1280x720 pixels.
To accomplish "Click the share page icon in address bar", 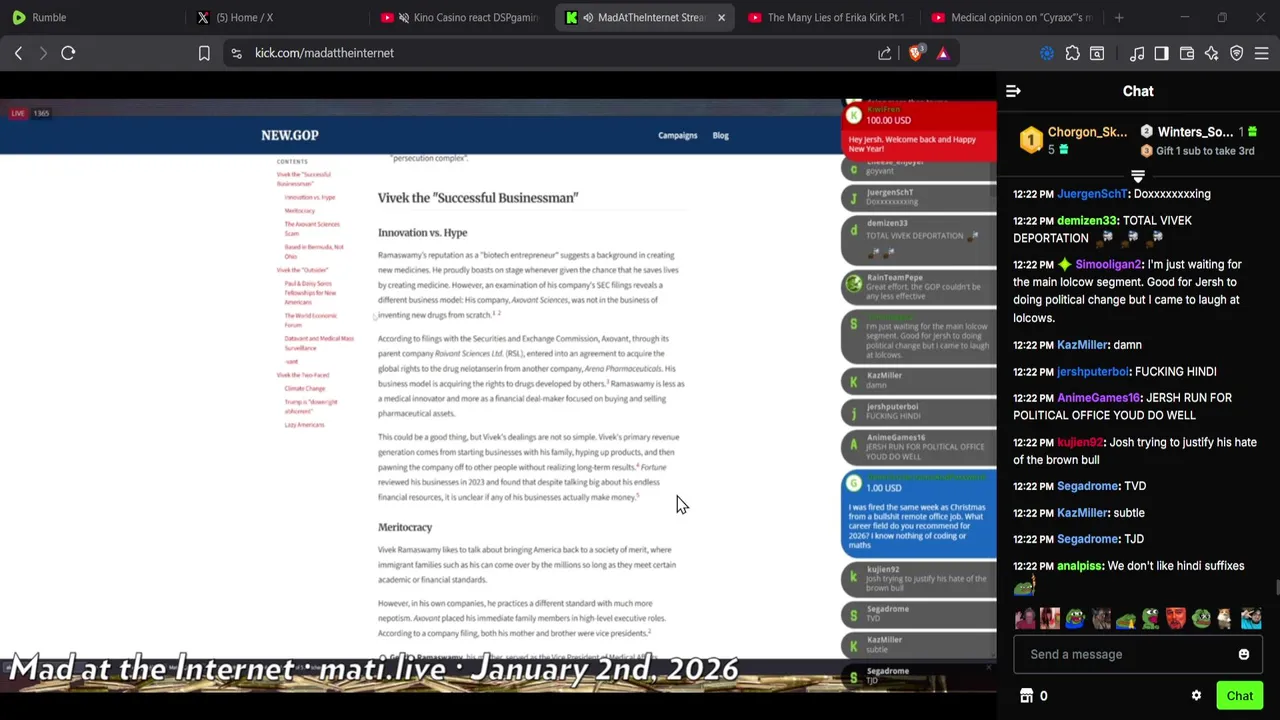I will click(x=885, y=53).
